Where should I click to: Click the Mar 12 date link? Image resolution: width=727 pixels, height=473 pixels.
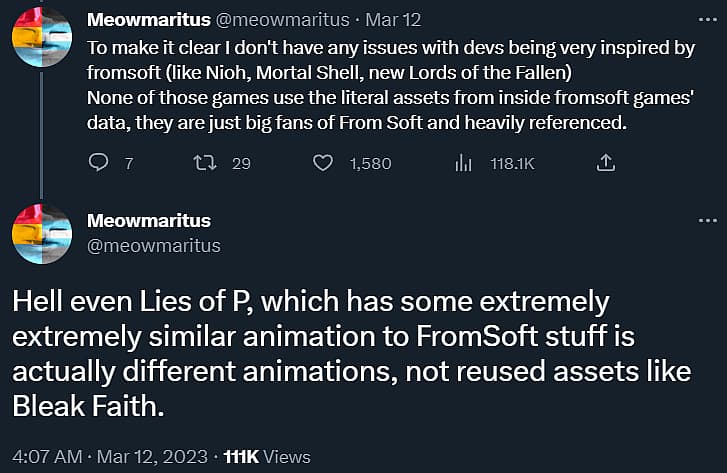(x=393, y=19)
